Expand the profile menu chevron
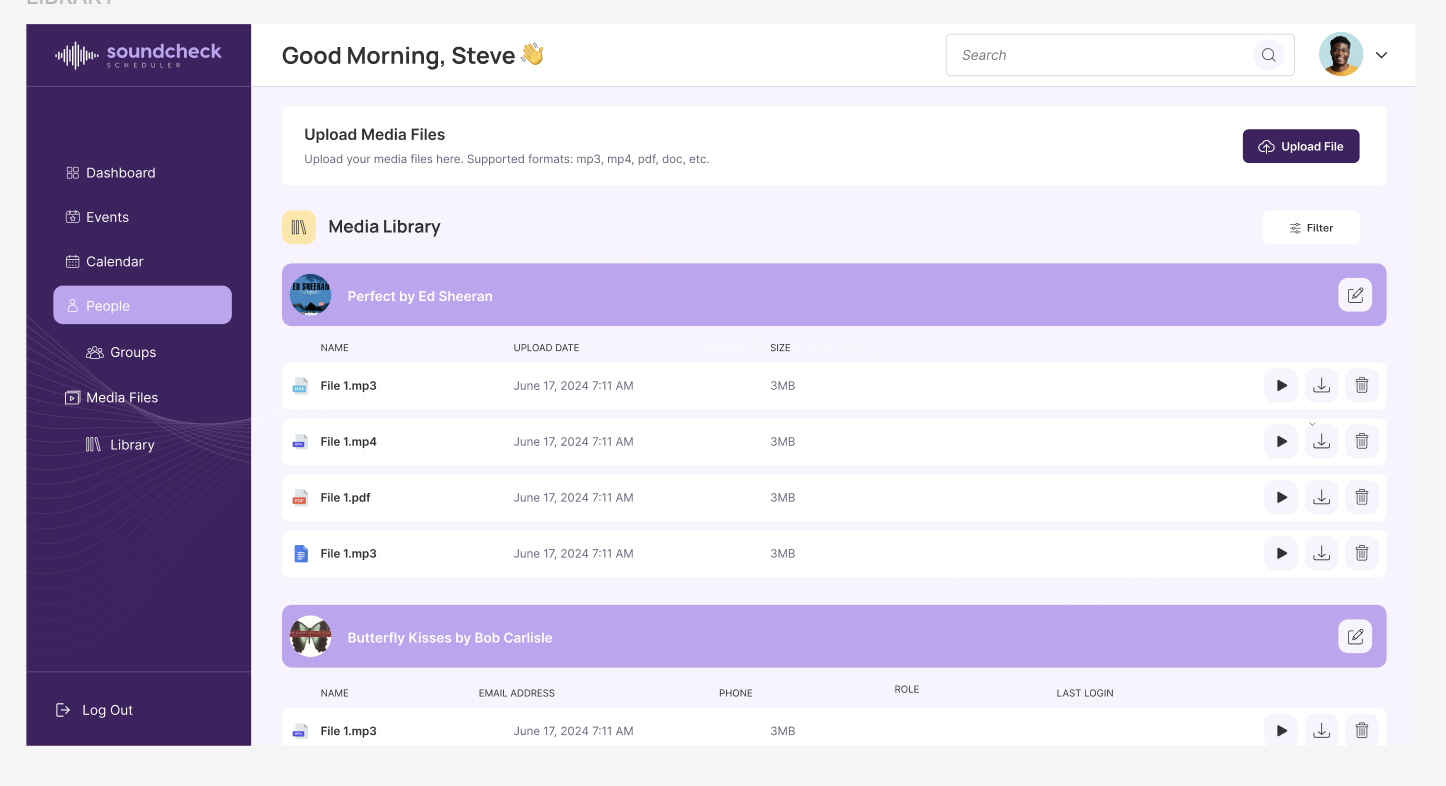1446x786 pixels. pyautogui.click(x=1381, y=55)
